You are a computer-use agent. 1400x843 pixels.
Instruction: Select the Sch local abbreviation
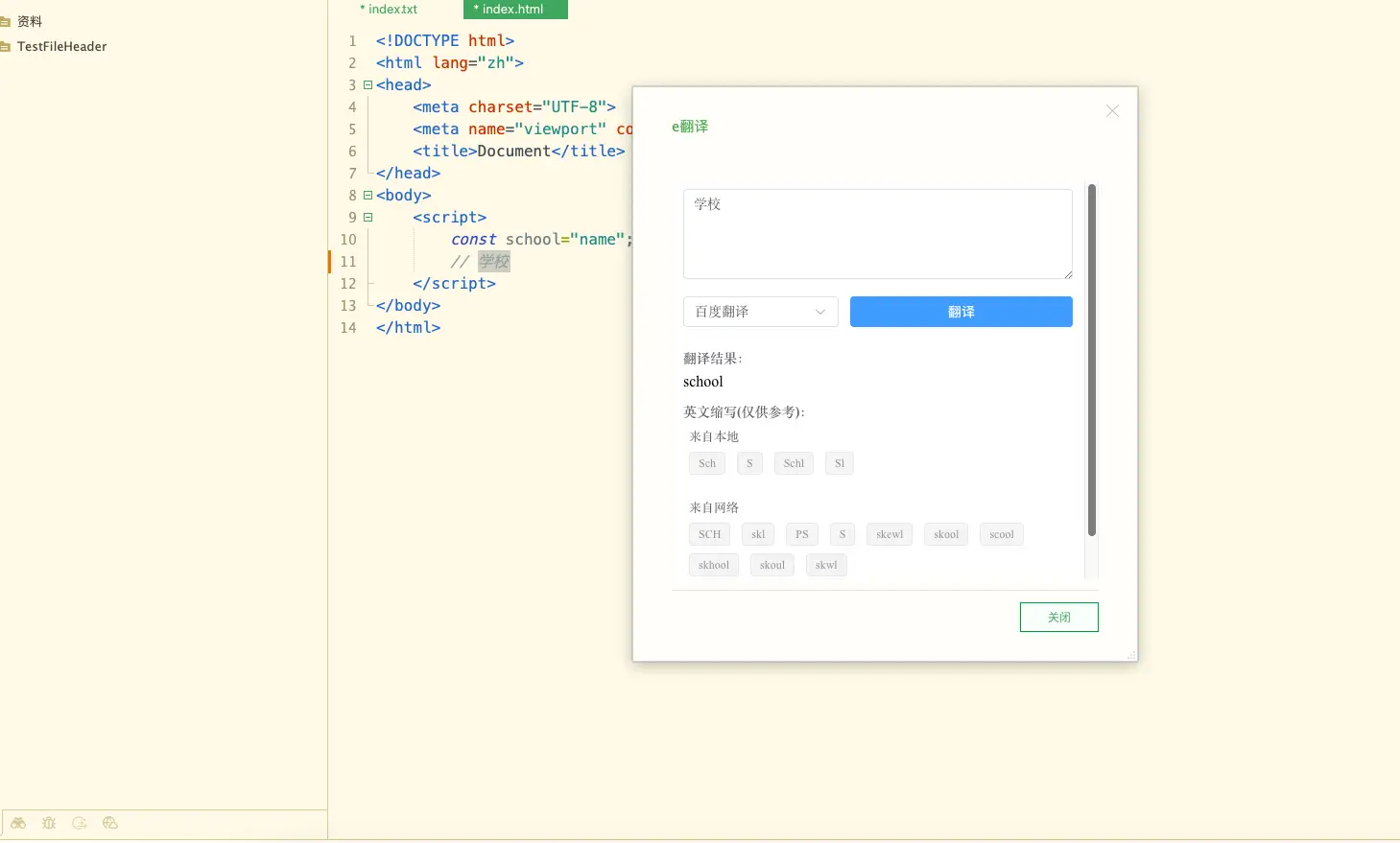pyautogui.click(x=707, y=463)
